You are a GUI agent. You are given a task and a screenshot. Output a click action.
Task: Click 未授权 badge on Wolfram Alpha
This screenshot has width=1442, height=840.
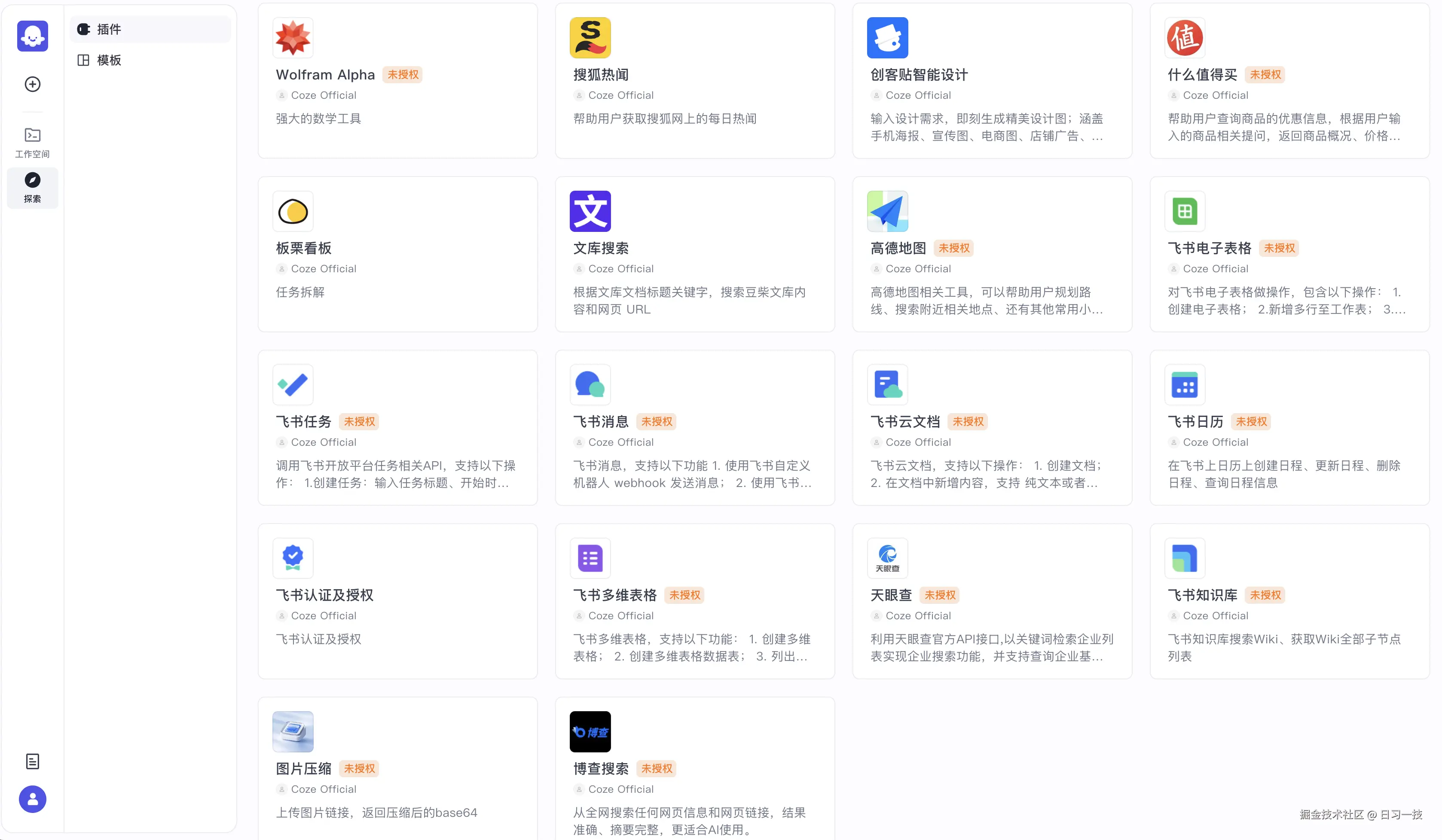[403, 75]
